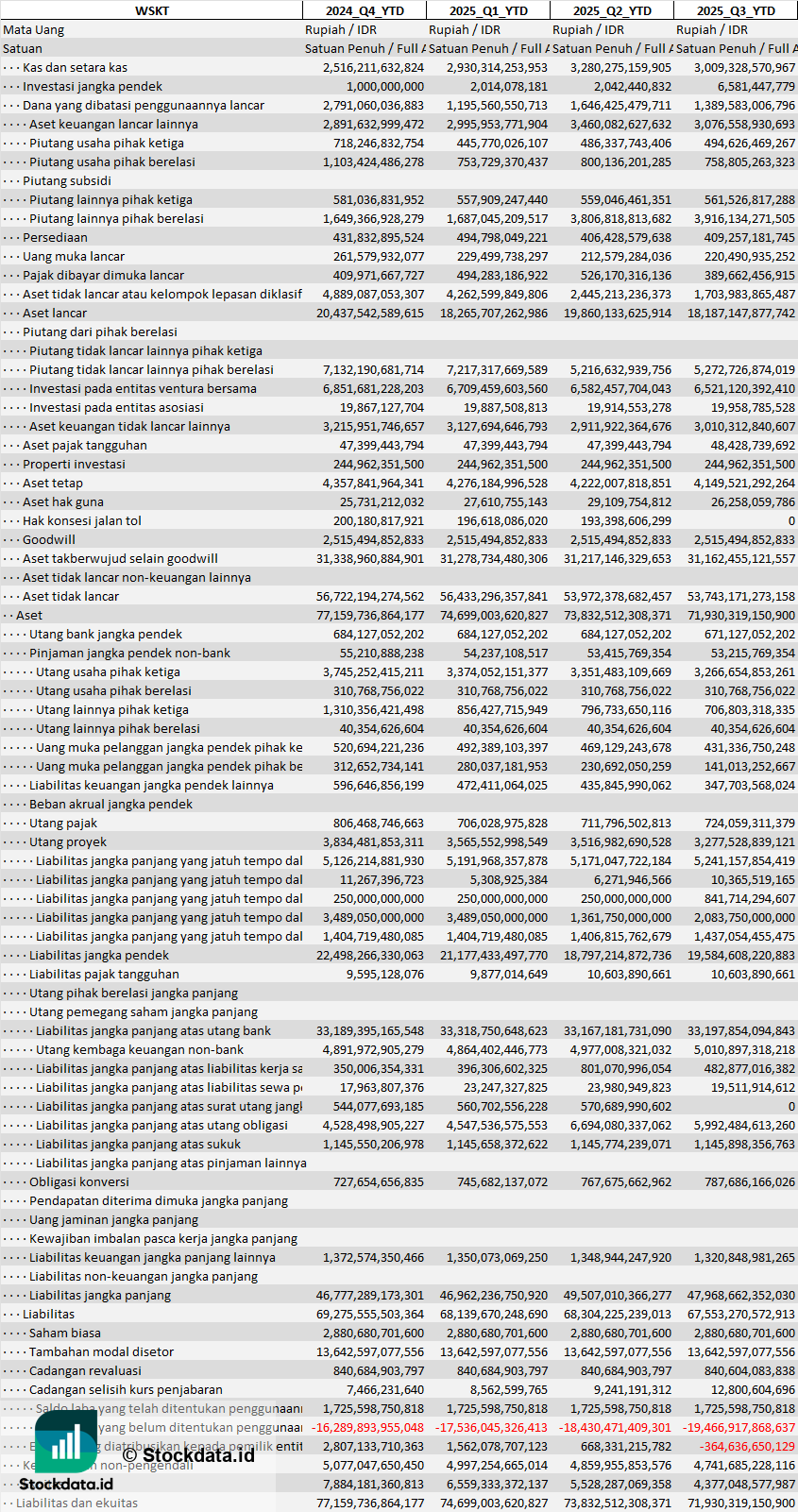798x1512 pixels.
Task: Select joint venture value 6,851,681,228,203
Action: click(373, 388)
